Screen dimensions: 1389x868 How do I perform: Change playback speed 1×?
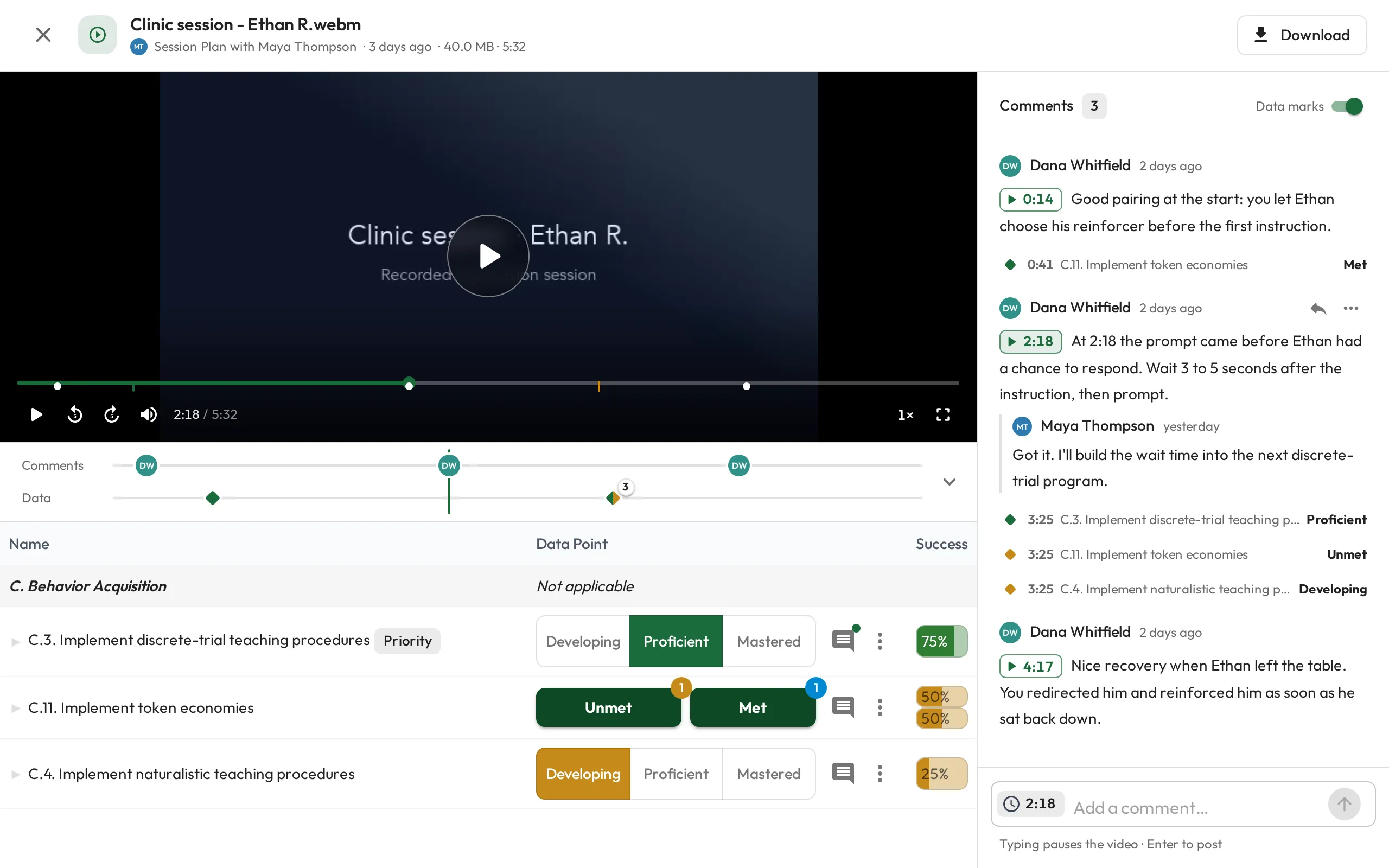(x=905, y=414)
